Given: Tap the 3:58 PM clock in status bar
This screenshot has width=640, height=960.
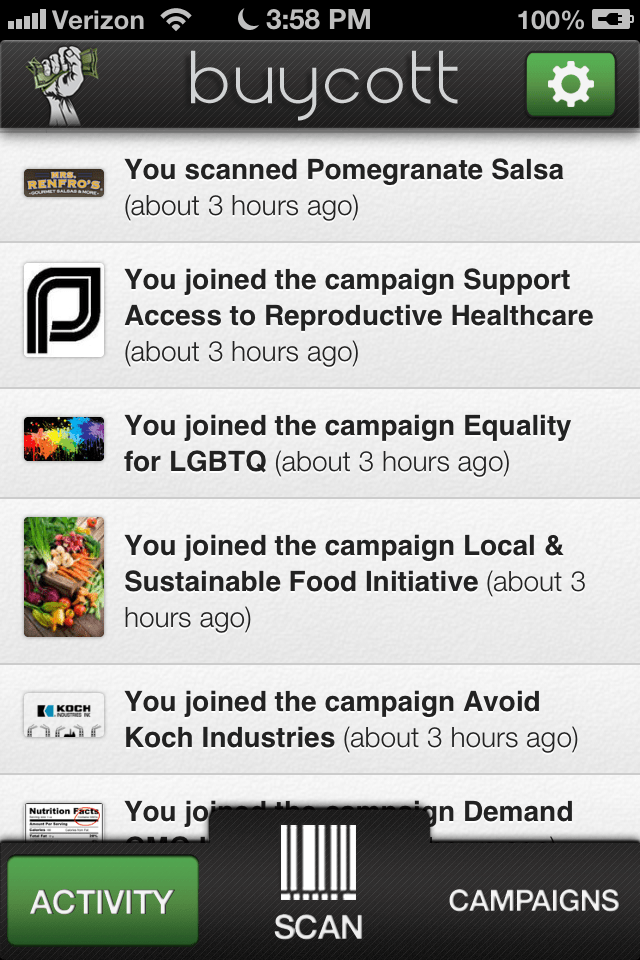Looking at the screenshot, I should (319, 19).
